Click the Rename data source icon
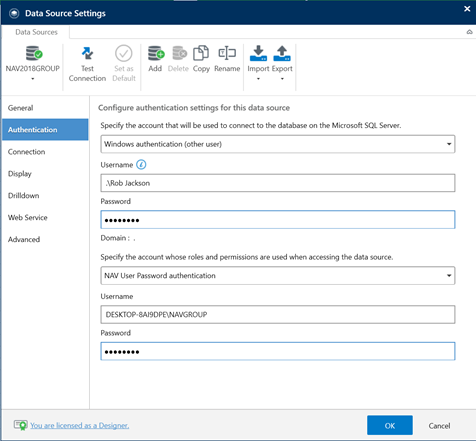Image resolution: width=476 pixels, height=441 pixels. tap(227, 53)
